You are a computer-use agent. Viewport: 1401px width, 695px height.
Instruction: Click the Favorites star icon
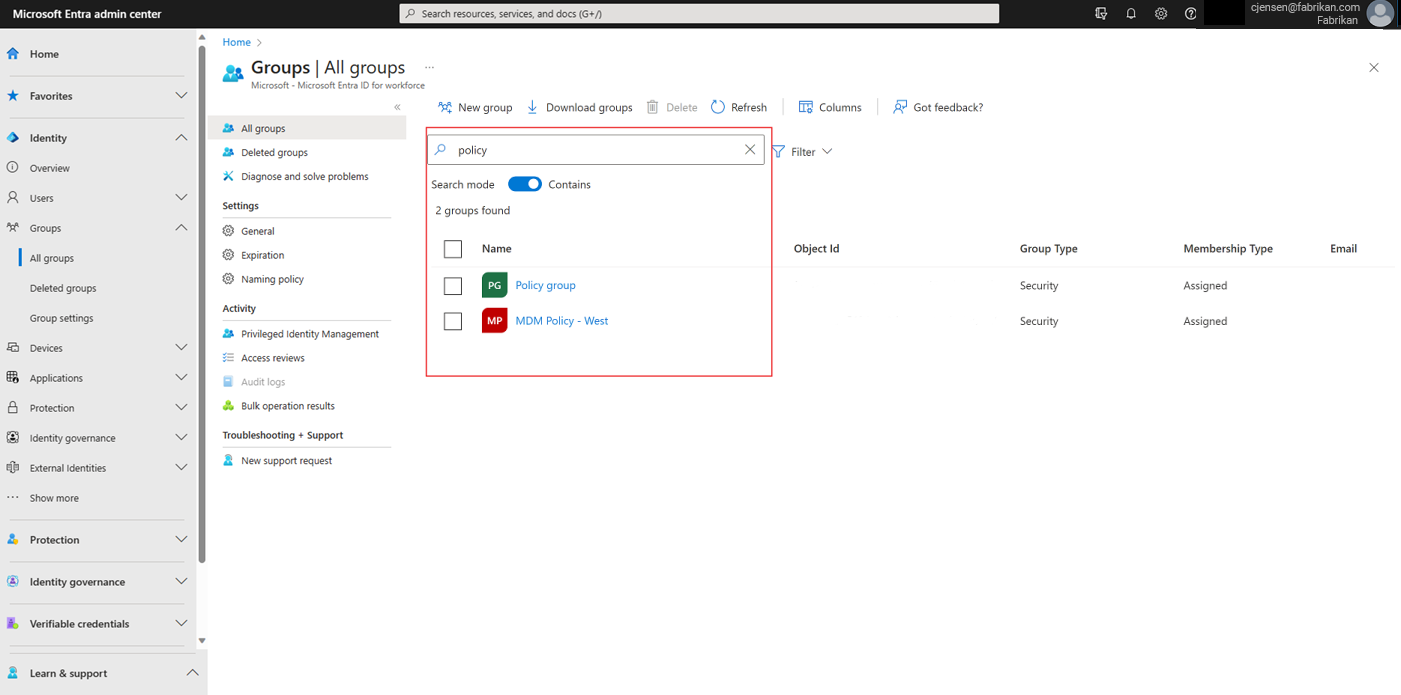point(13,96)
